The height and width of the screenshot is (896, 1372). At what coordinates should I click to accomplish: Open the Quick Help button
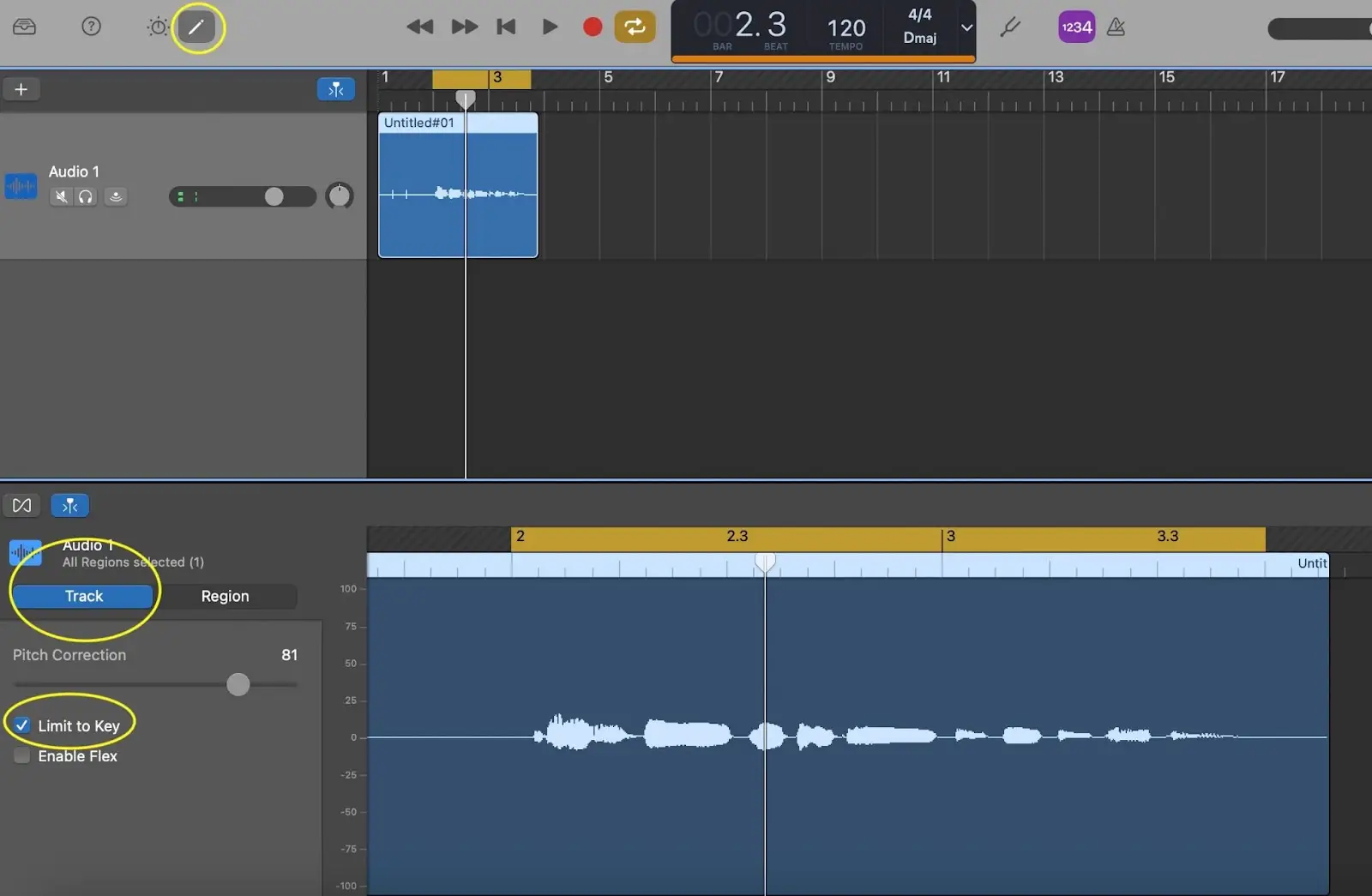click(91, 27)
